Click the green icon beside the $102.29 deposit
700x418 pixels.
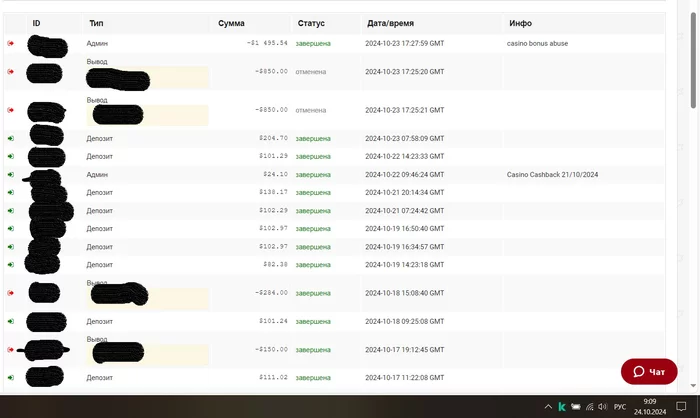pos(11,211)
